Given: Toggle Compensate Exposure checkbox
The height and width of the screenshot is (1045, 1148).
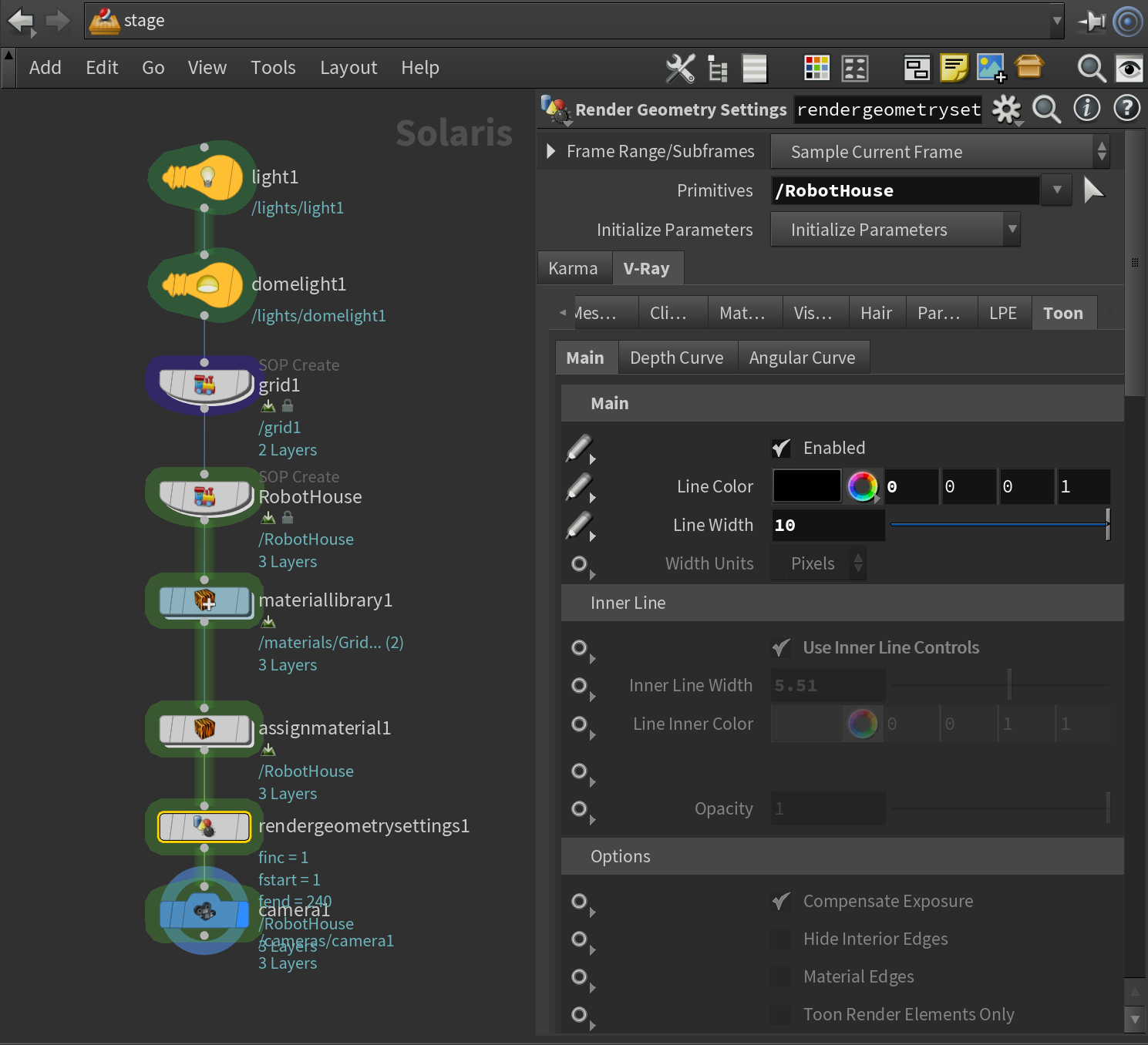Looking at the screenshot, I should tap(781, 901).
